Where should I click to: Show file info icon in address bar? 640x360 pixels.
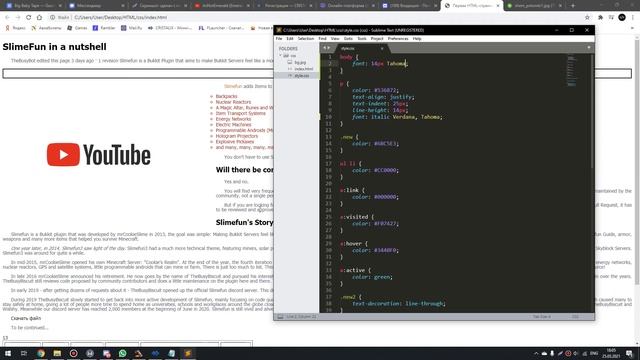point(53,18)
